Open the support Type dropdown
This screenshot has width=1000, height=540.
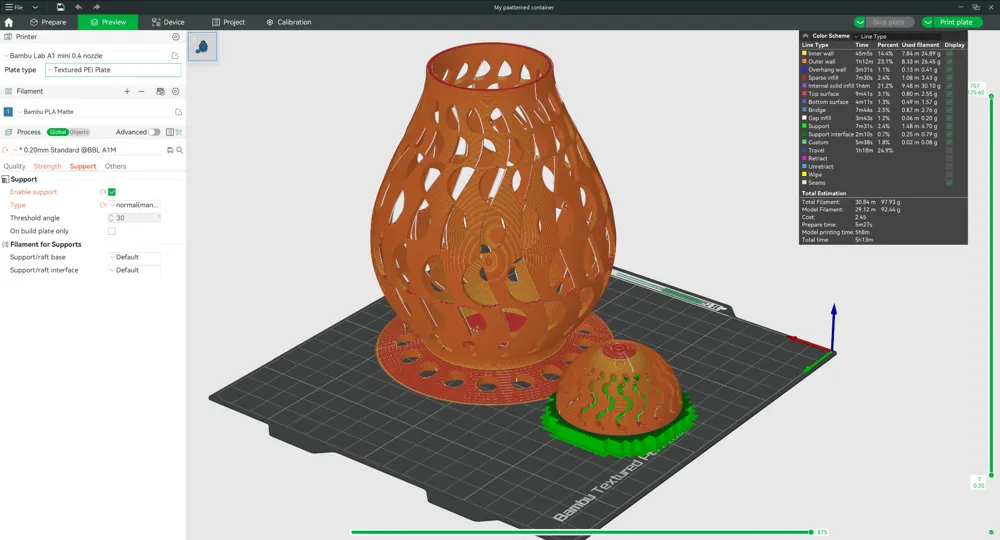[x=135, y=205]
